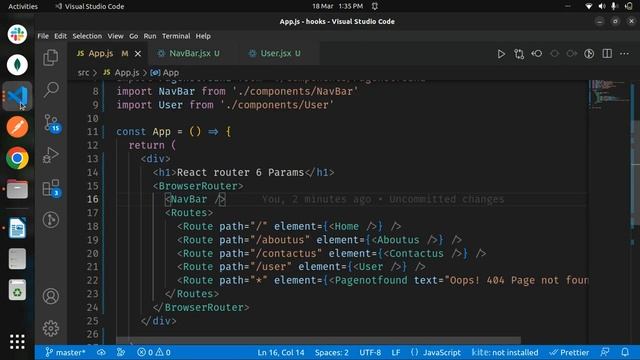Viewport: 640px width, 360px height.
Task: Click the src breadcrumb segment
Action: (83, 73)
